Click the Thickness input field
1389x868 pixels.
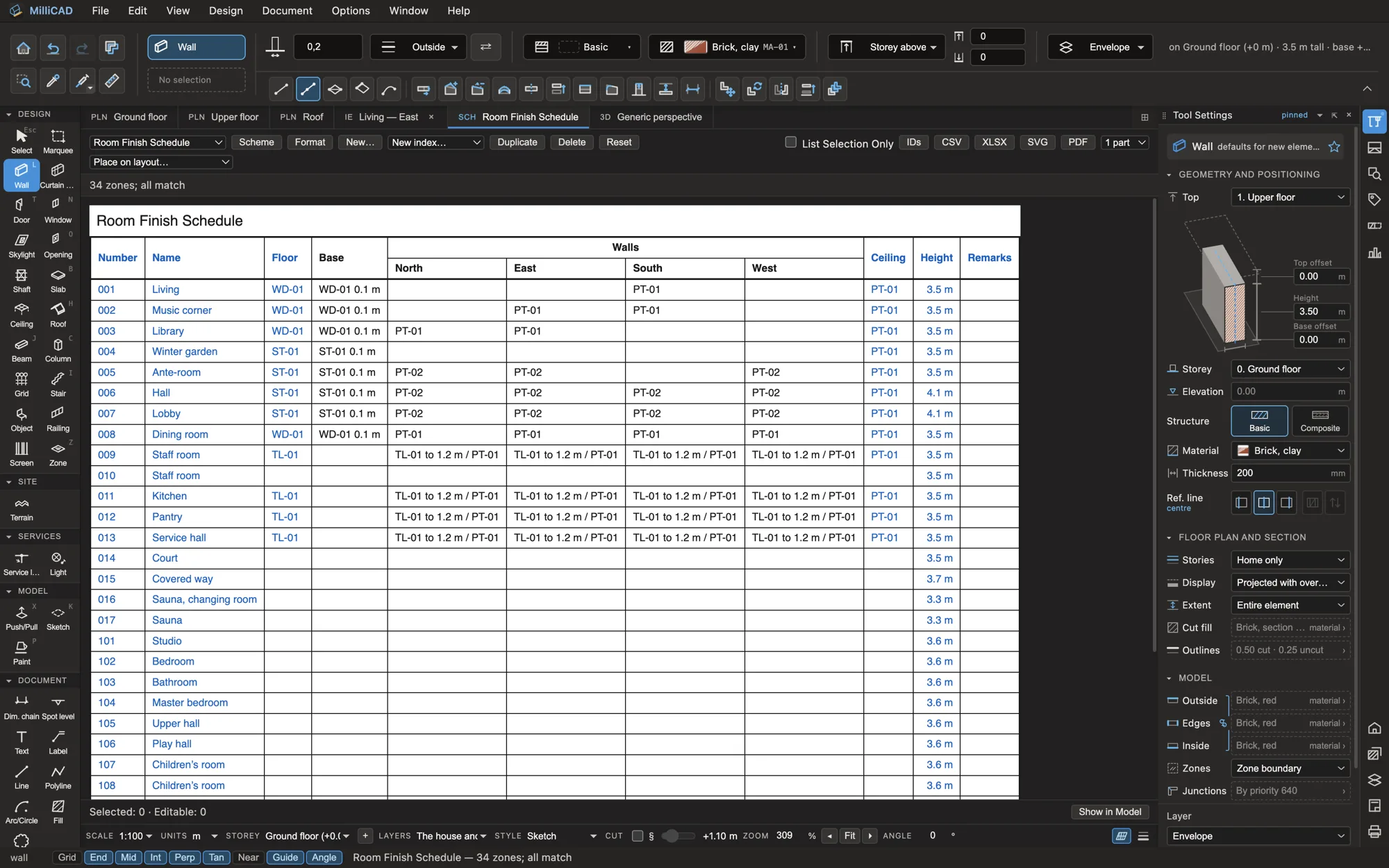click(1290, 473)
